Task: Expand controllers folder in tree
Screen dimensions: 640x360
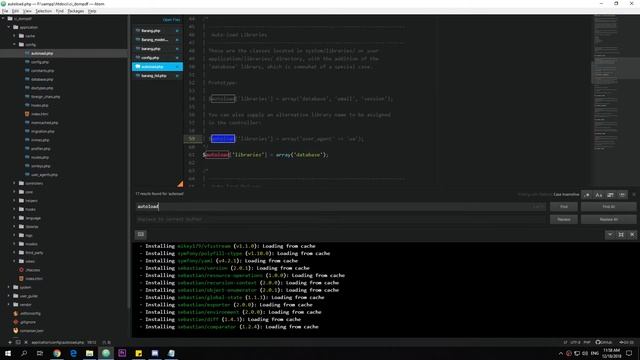Action: (14, 183)
